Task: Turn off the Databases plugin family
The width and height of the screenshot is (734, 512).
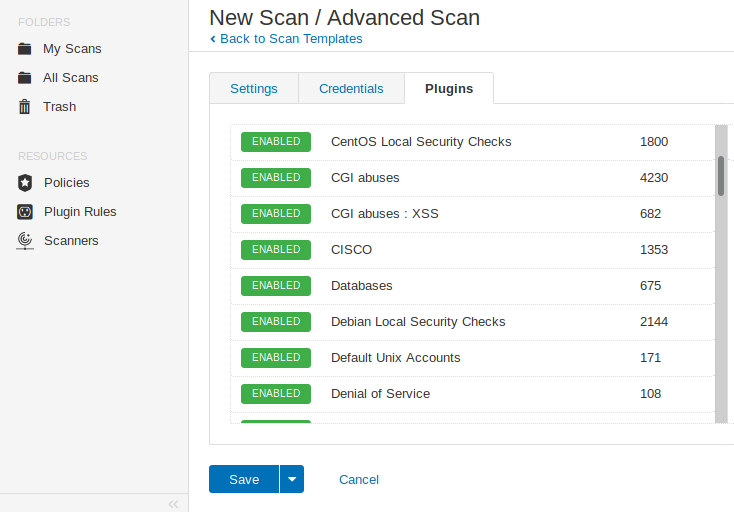Action: [x=276, y=286]
